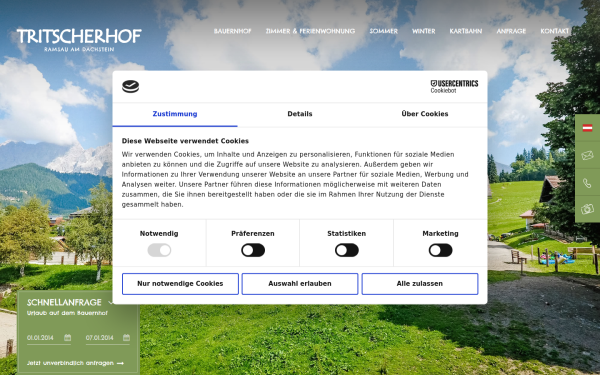Click Nur notwendige Cookies button
Image resolution: width=600 pixels, height=375 pixels.
coord(180,284)
